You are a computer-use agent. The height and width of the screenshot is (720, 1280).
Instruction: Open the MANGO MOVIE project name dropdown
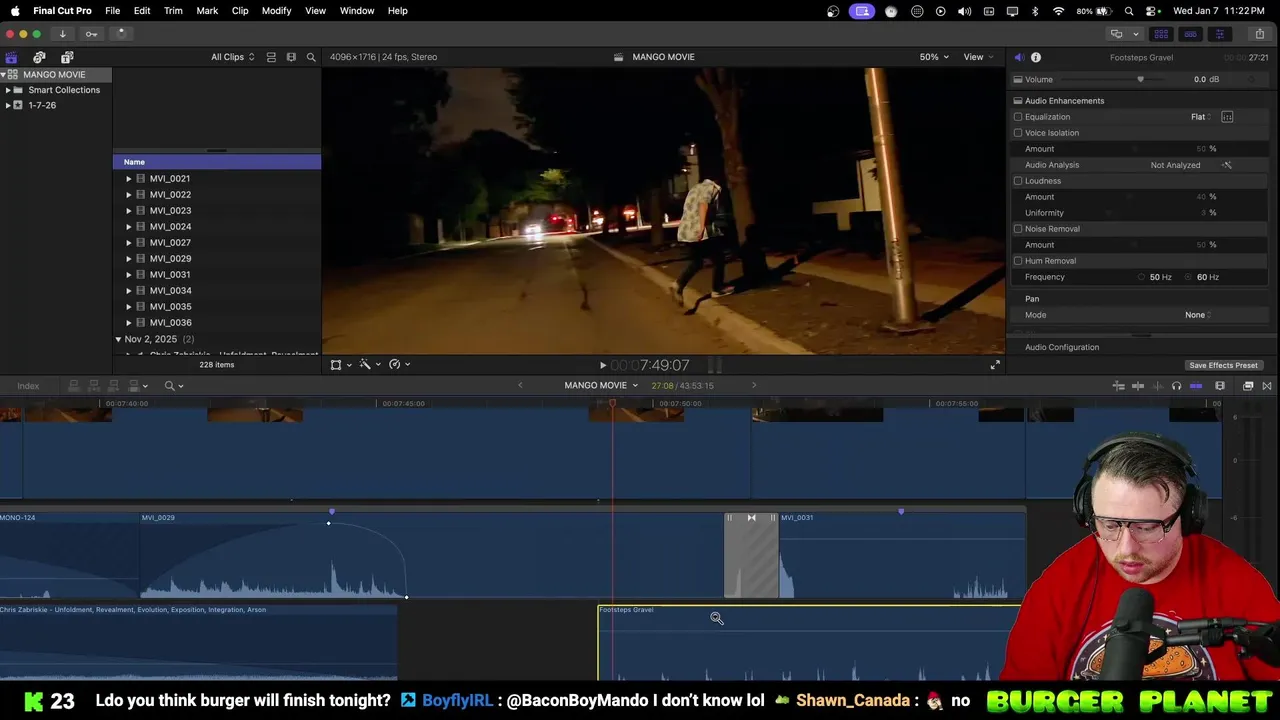(x=601, y=385)
